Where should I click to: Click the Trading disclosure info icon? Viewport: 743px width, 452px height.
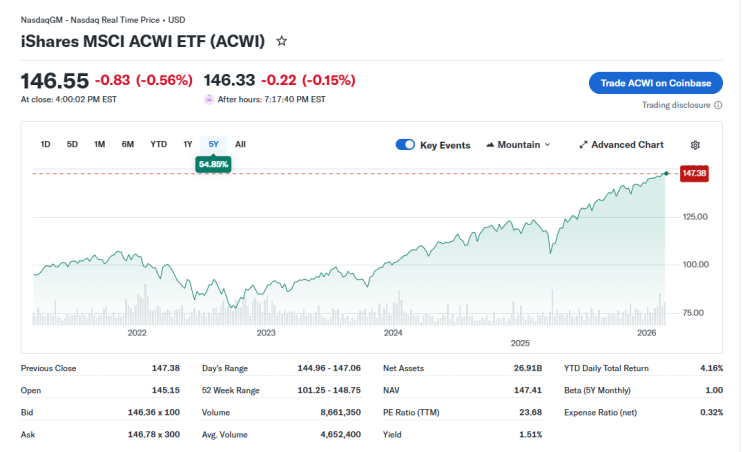pyautogui.click(x=718, y=105)
